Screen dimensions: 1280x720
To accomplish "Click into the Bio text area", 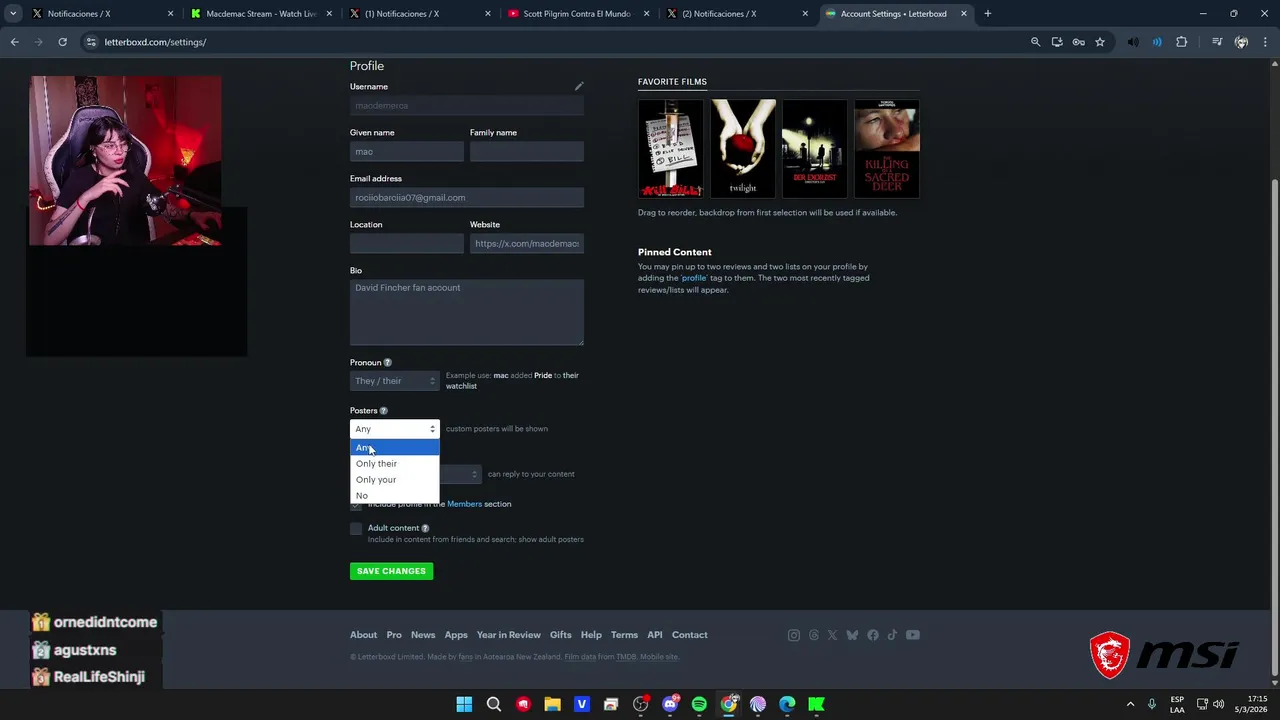I will (x=467, y=312).
